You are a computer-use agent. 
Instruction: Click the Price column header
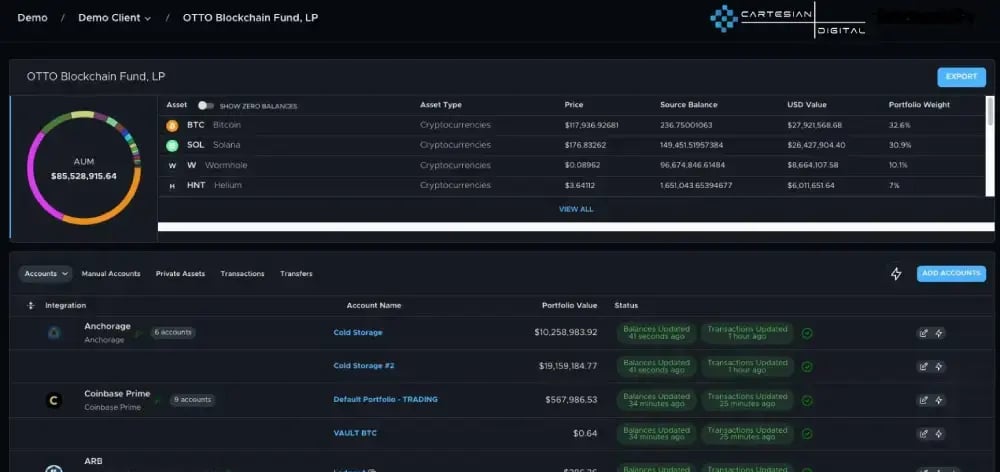(x=574, y=105)
